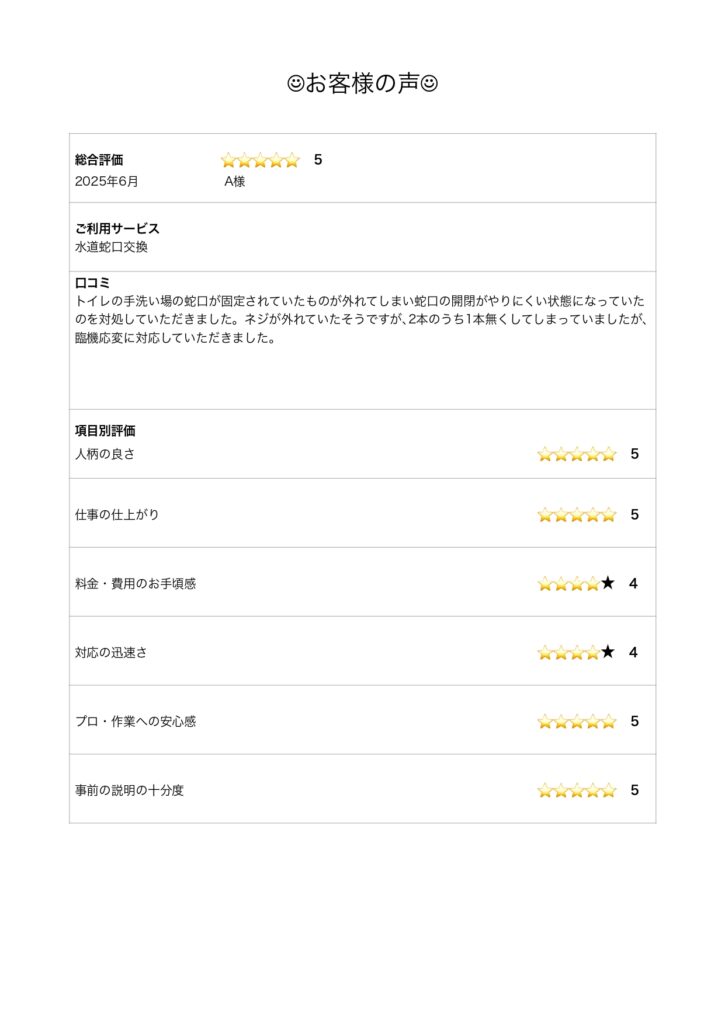Click the date 2025年6月

pos(107,182)
